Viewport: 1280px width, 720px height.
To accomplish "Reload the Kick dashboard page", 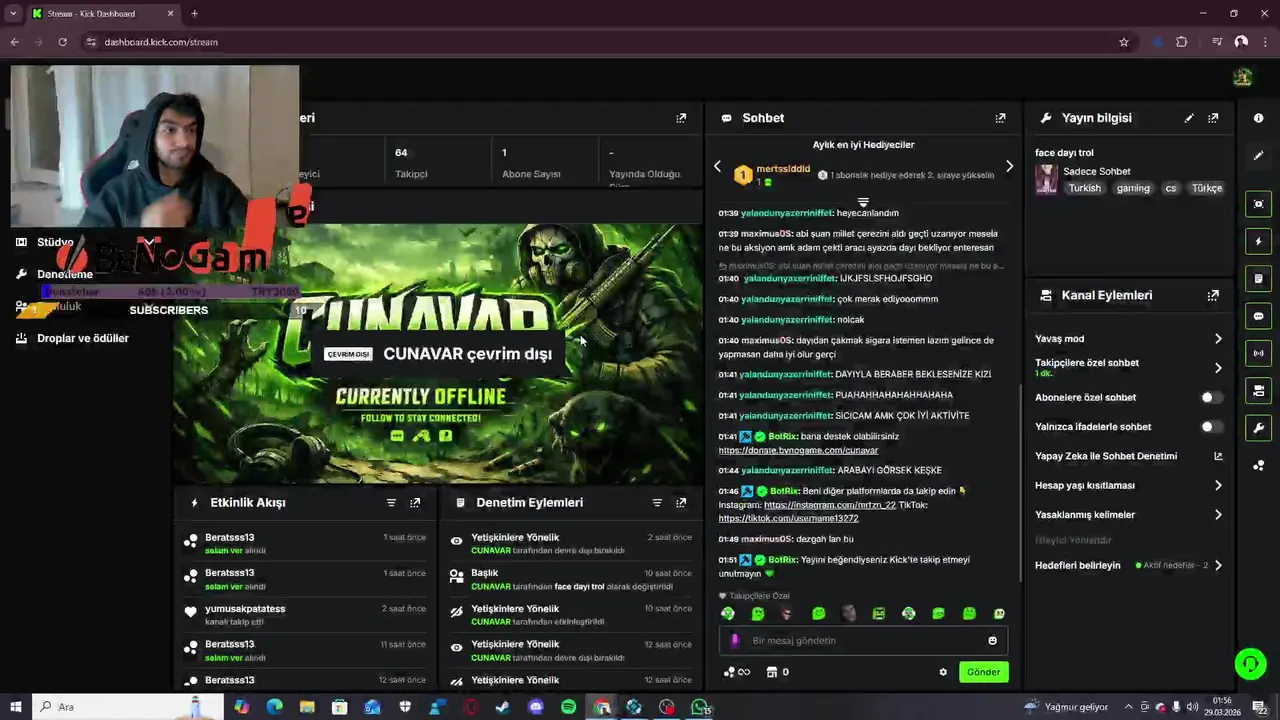I will tap(62, 42).
